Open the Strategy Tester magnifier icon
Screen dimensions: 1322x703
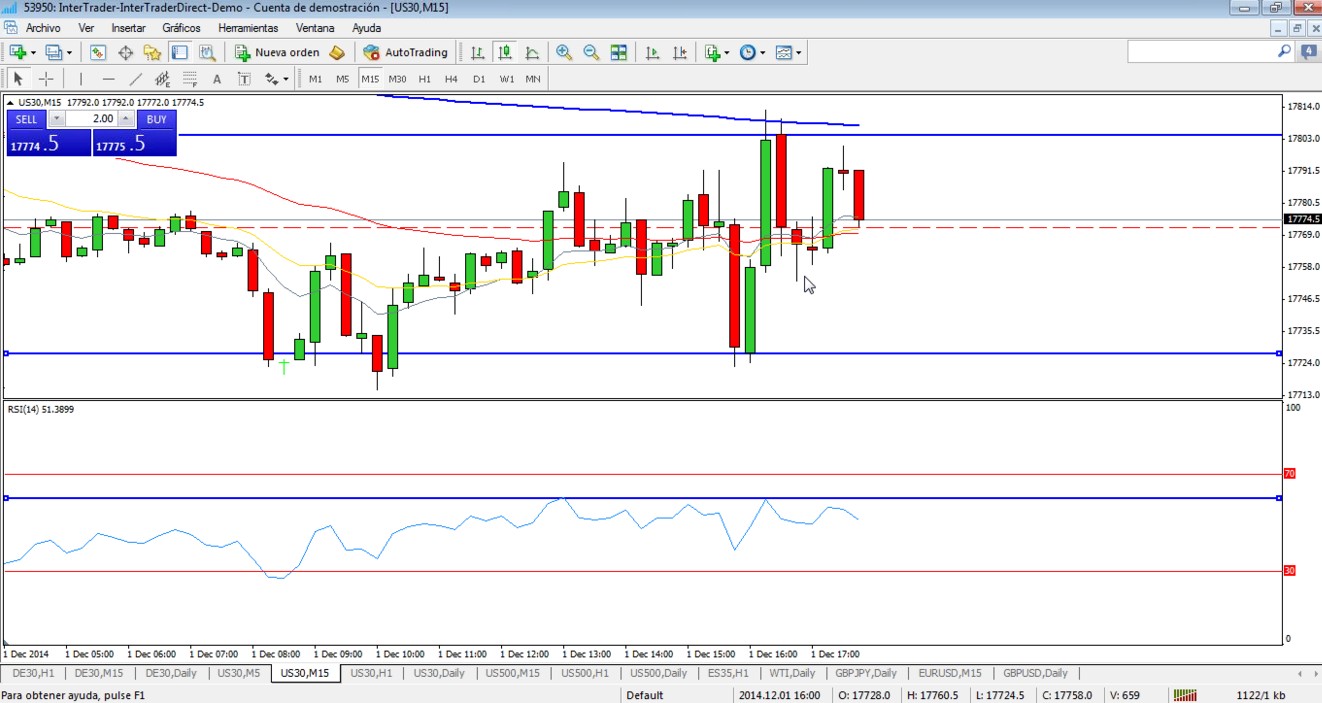point(207,52)
